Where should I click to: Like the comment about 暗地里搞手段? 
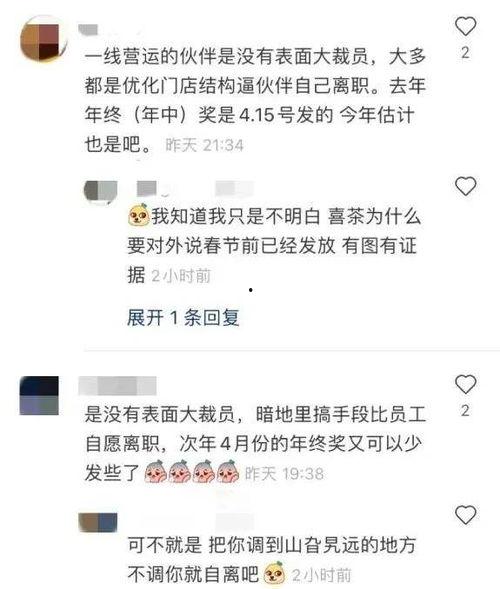coord(465,384)
